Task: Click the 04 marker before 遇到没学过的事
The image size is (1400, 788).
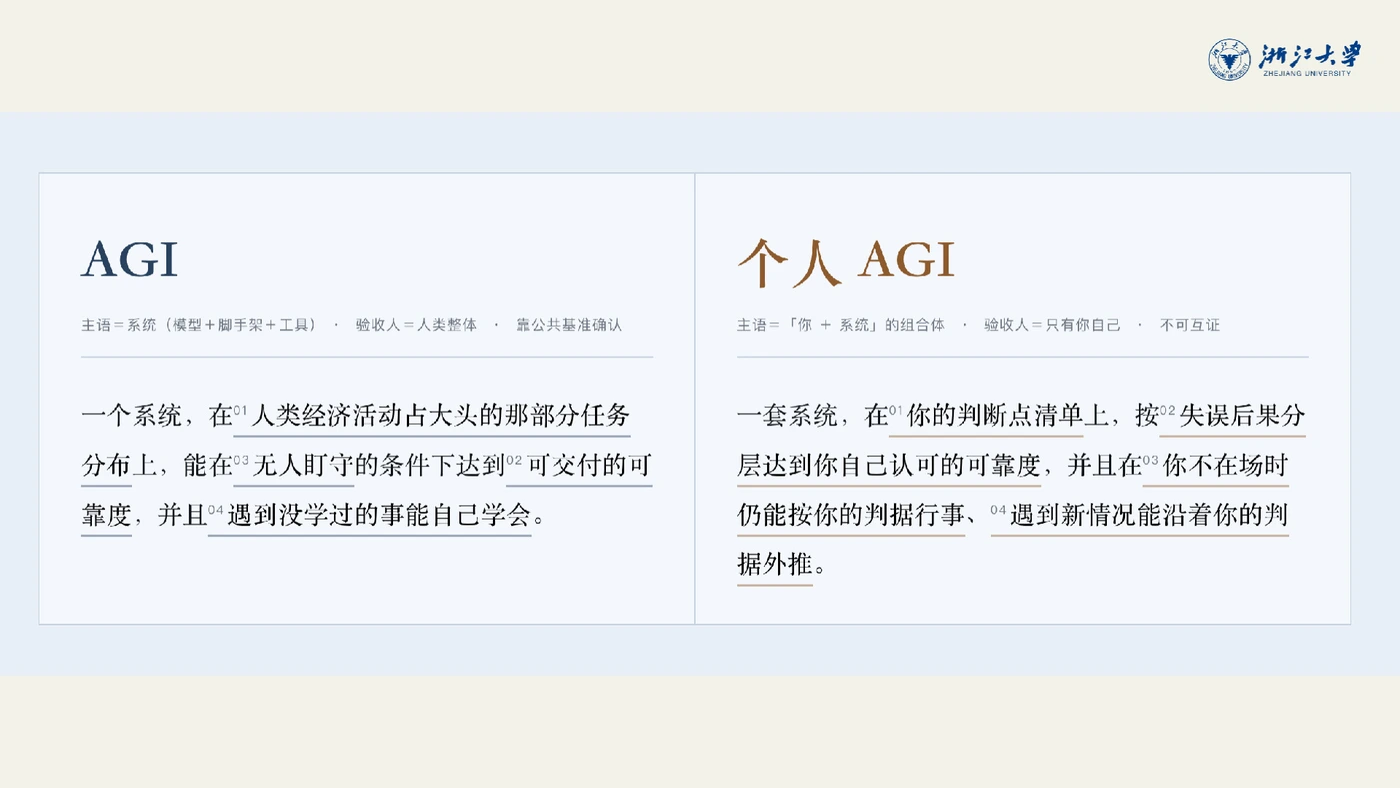Action: [x=215, y=510]
